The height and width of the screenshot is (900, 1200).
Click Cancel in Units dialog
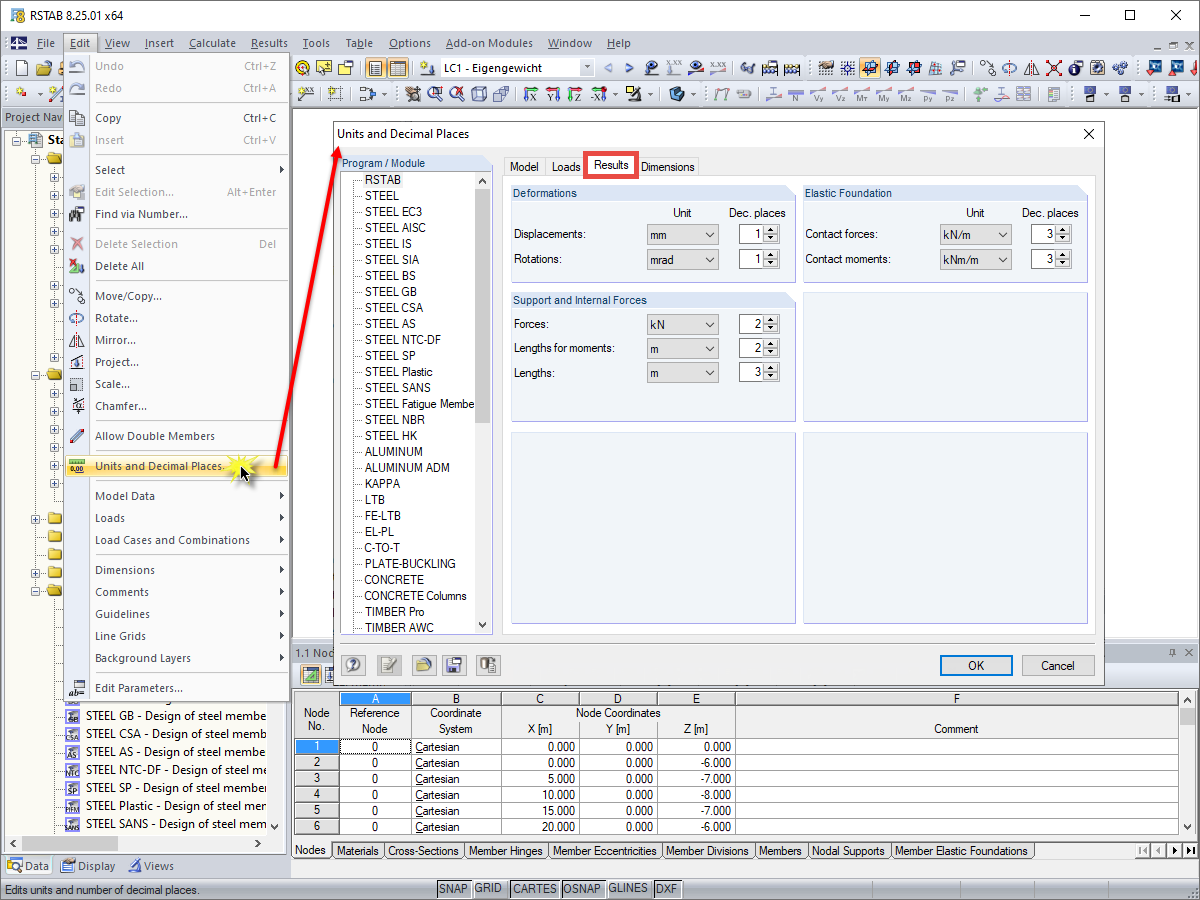[x=1058, y=665]
